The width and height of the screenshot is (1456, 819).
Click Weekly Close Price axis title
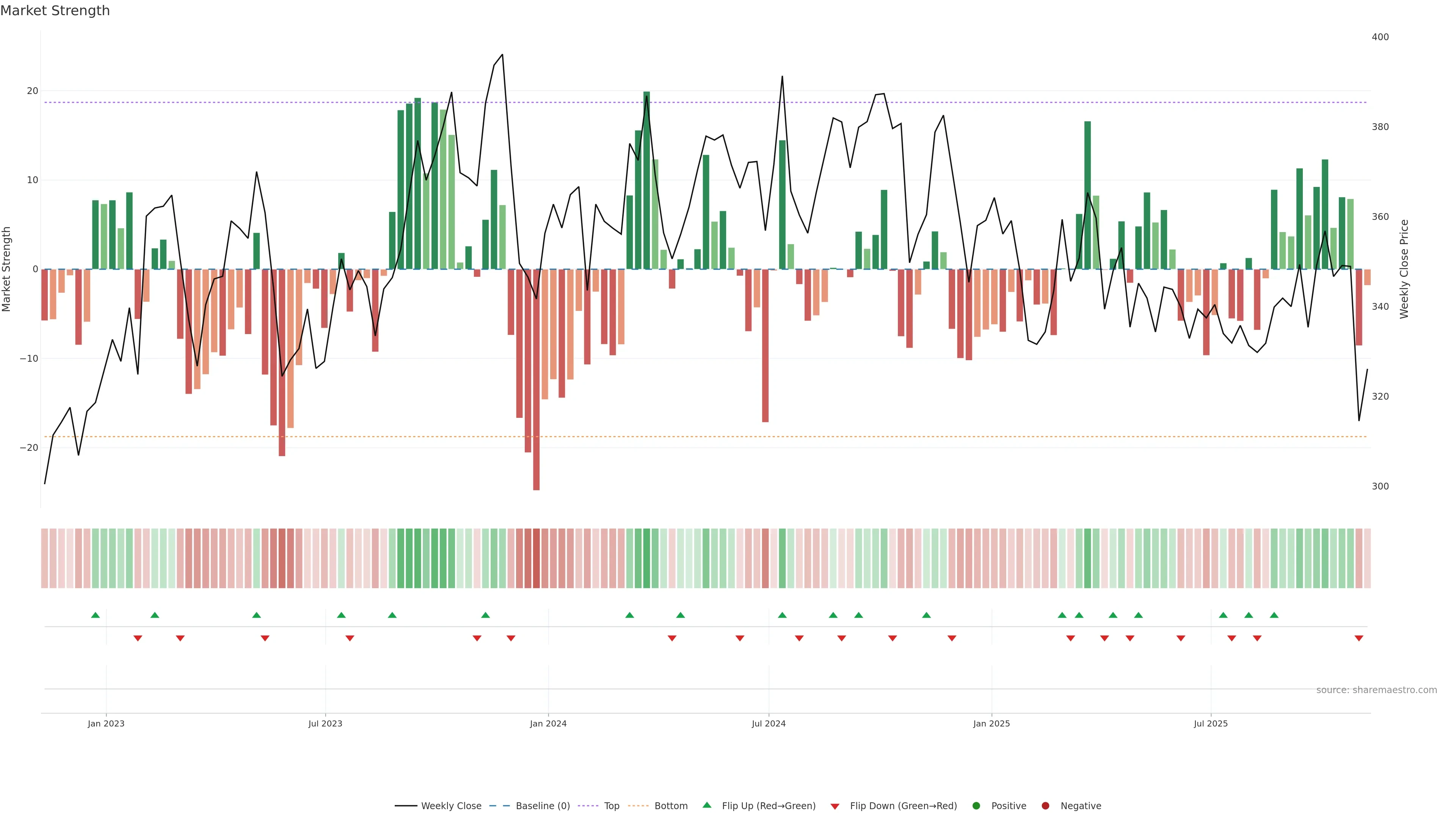pos(1404,269)
